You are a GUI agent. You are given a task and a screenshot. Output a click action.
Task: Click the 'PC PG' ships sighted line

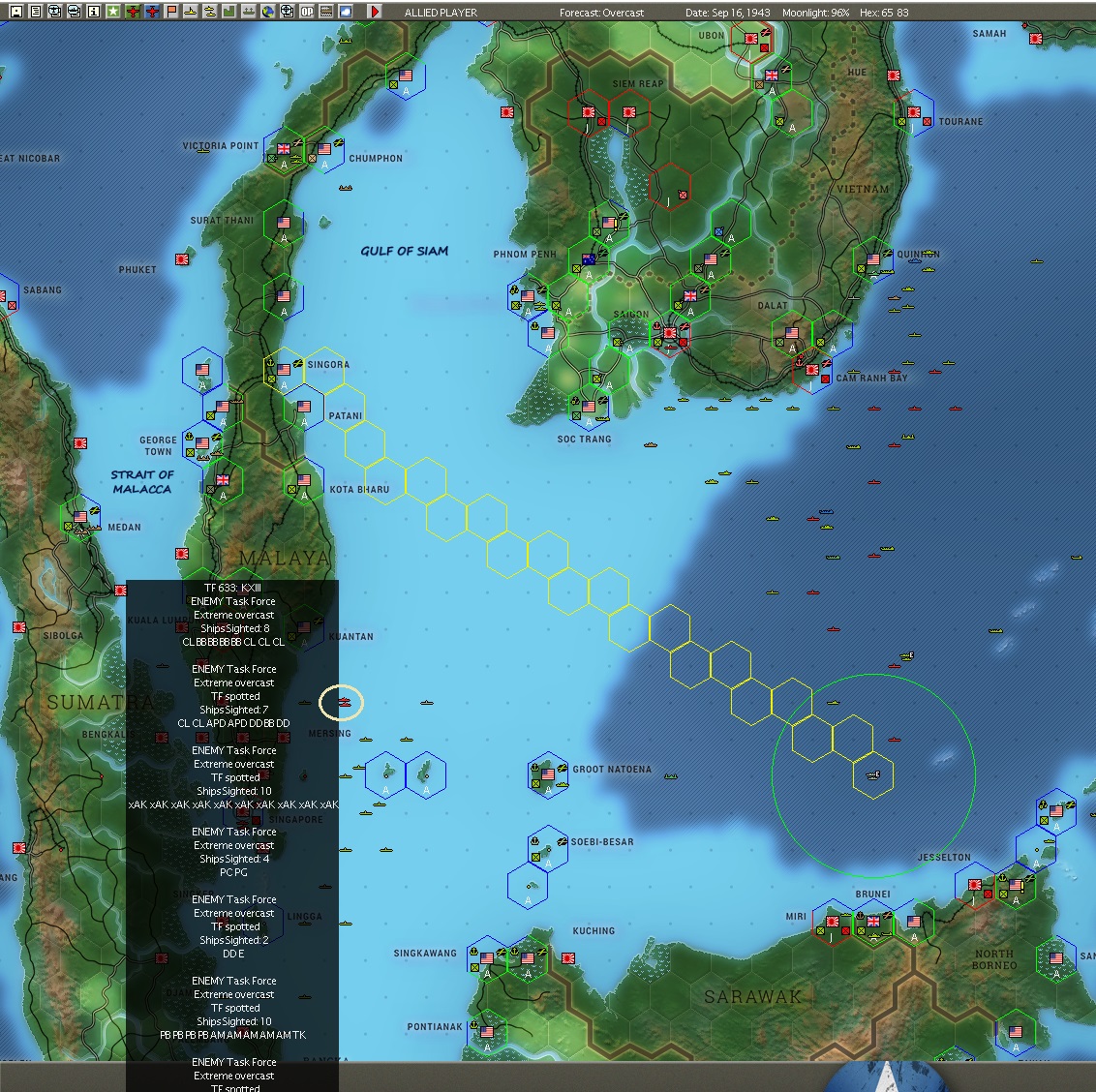tap(233, 872)
